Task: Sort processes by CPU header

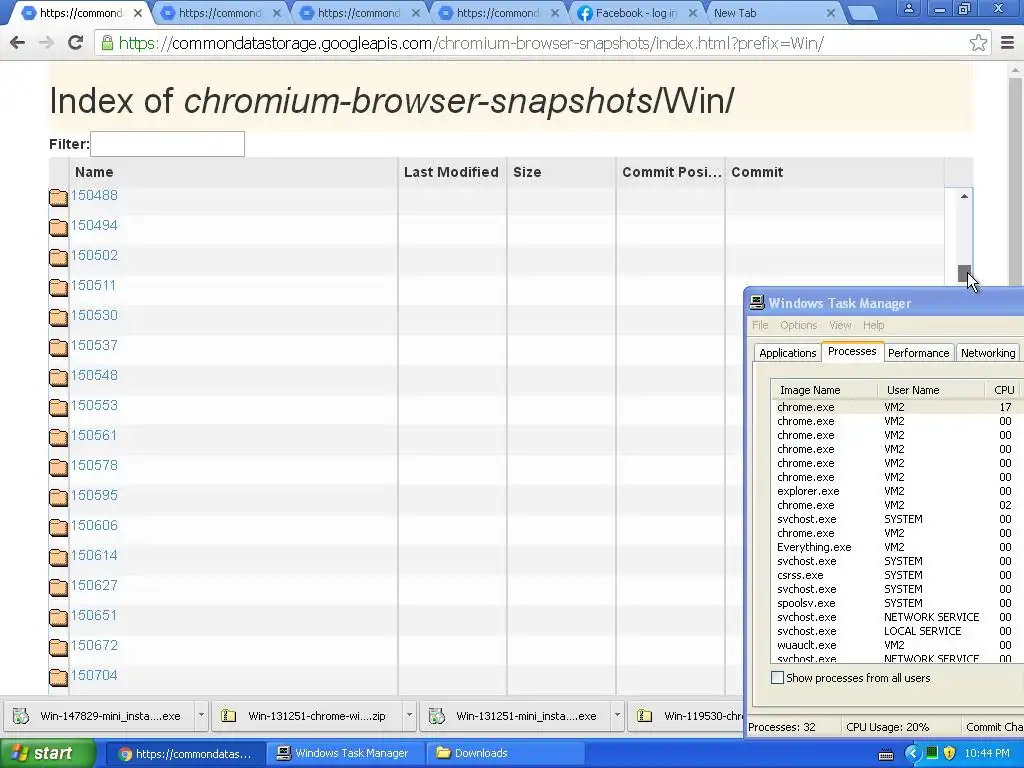Action: pyautogui.click(x=1004, y=390)
